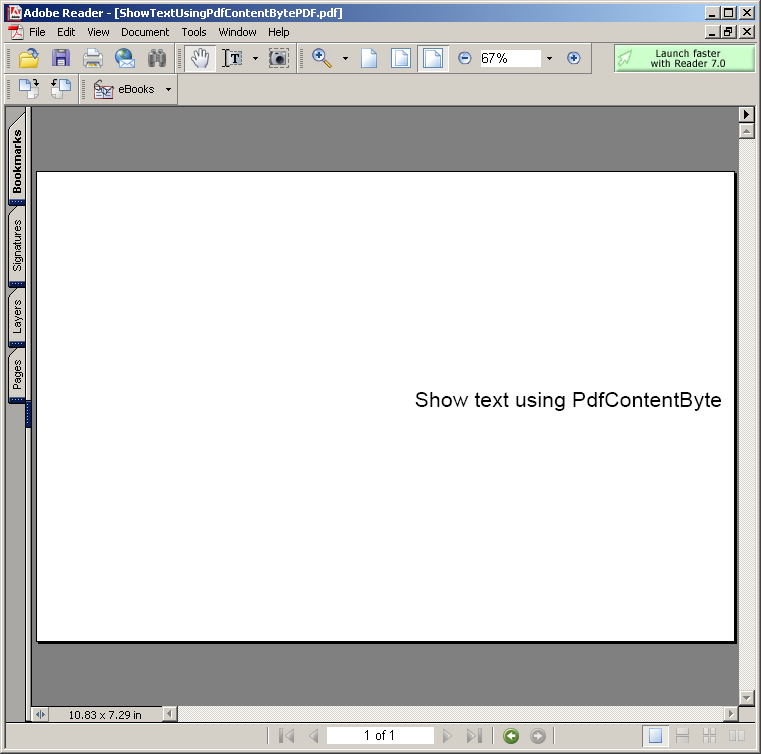
Task: Click the grey Next View button
Action: pos(538,736)
